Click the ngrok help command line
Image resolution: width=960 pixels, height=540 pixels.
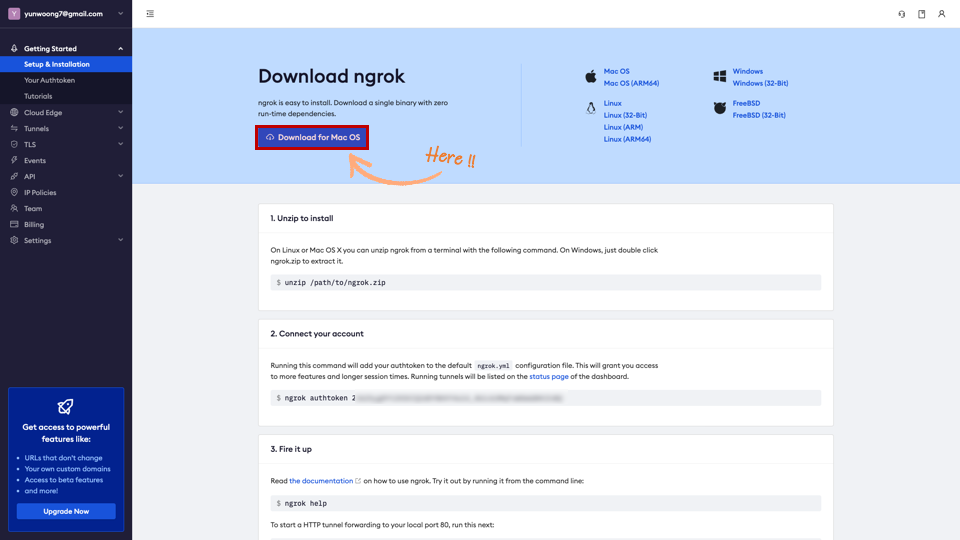tap(546, 503)
